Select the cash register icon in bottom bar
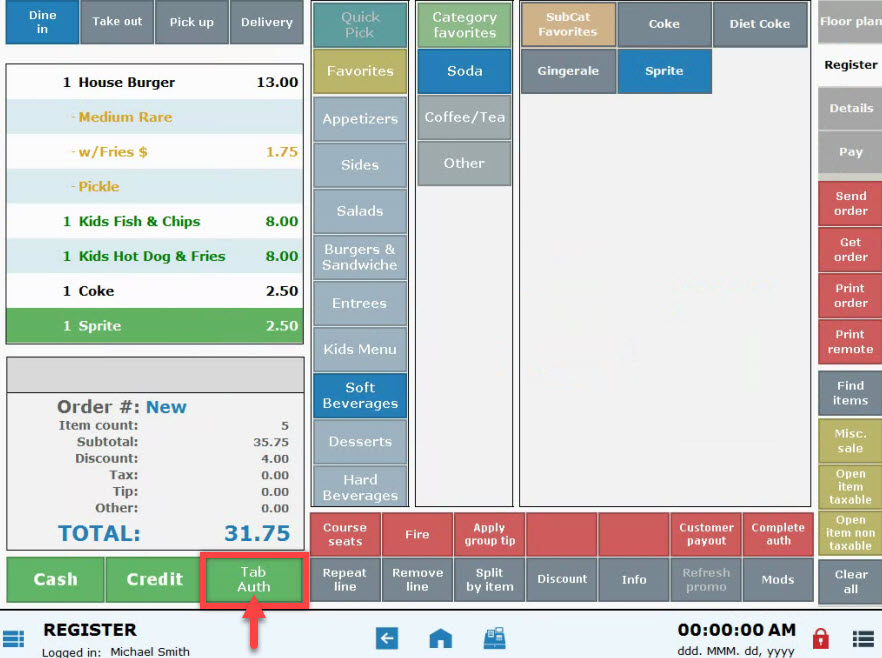 [x=494, y=637]
